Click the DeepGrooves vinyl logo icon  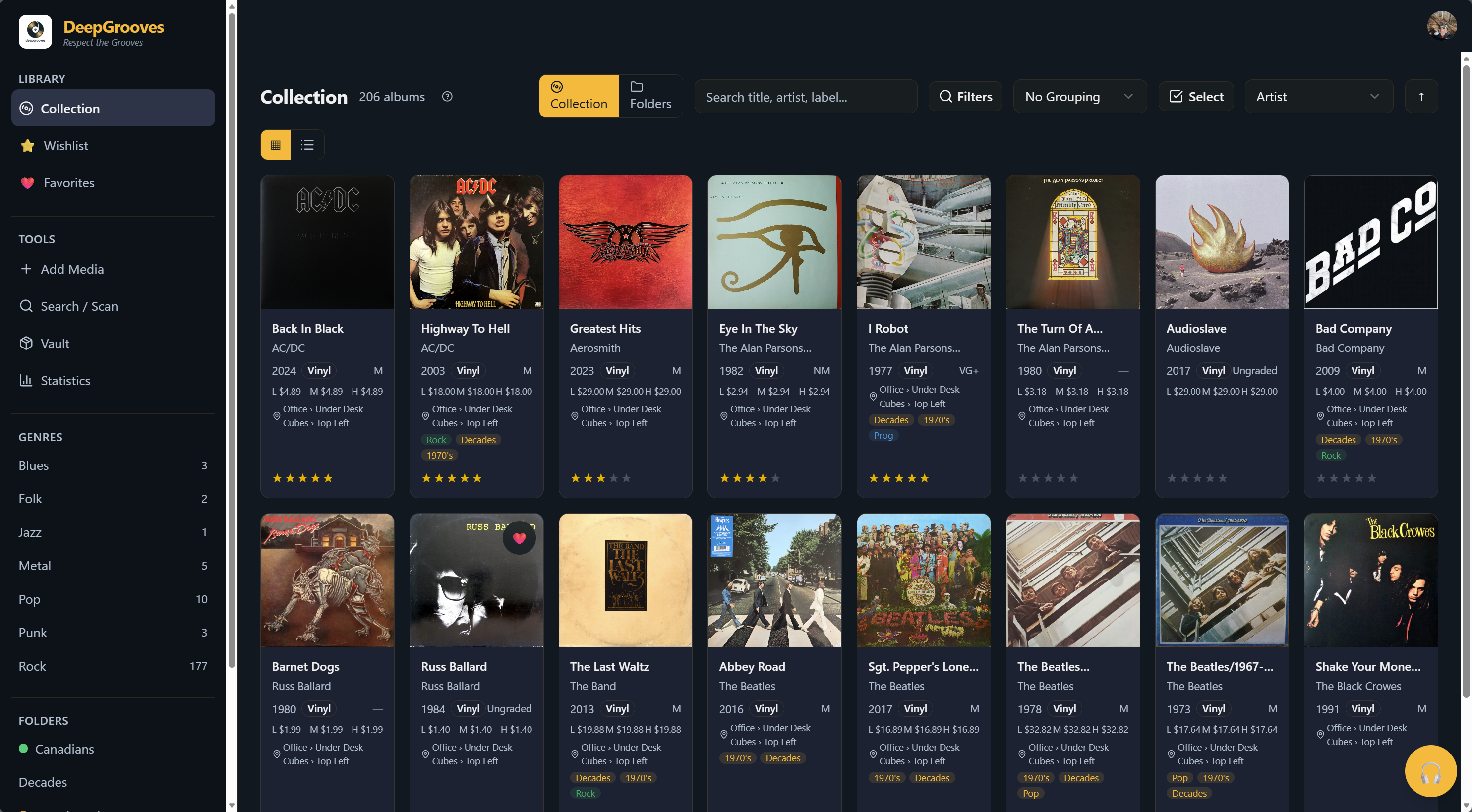(x=35, y=31)
